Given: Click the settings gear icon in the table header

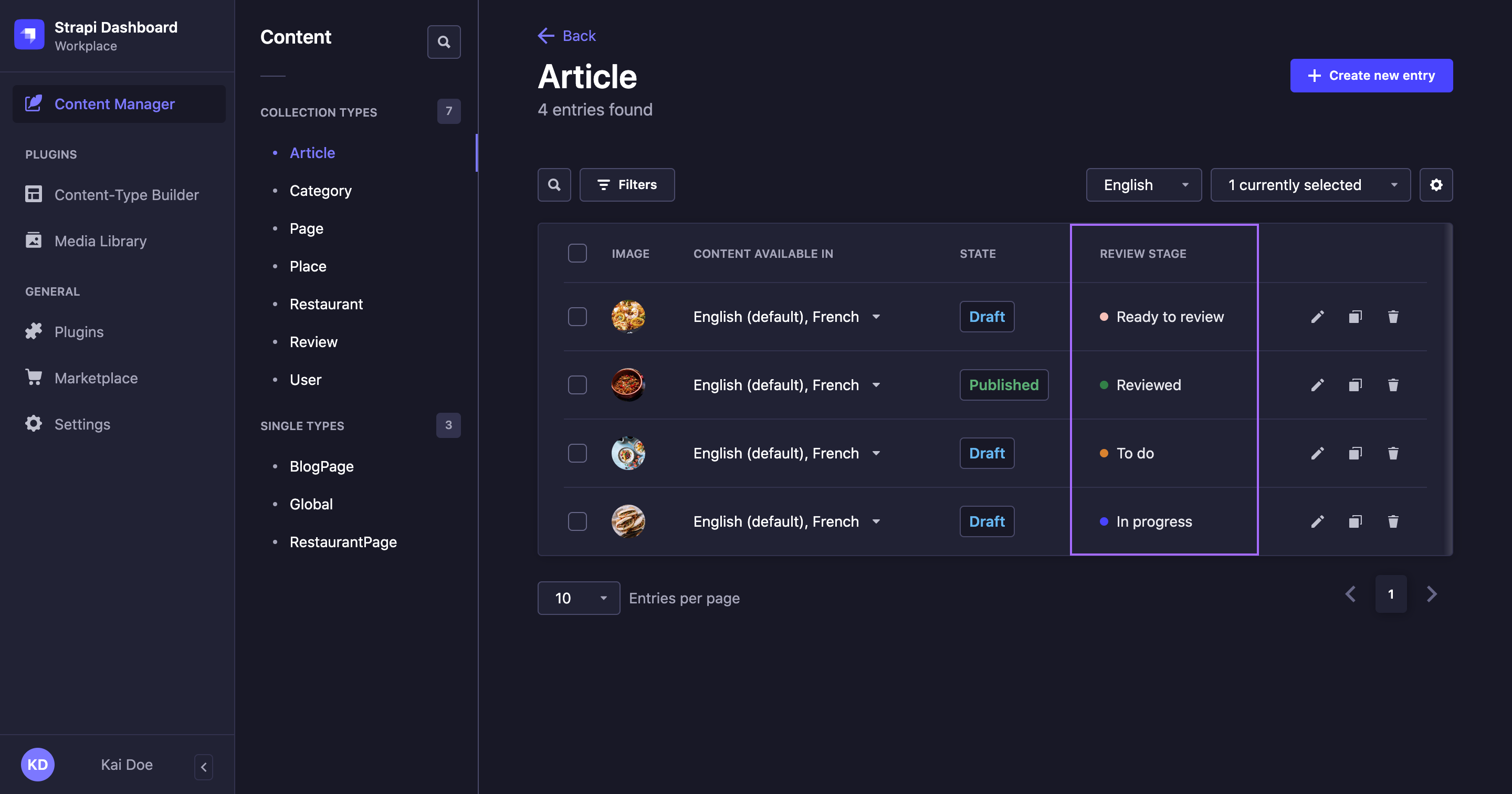Looking at the screenshot, I should pyautogui.click(x=1436, y=184).
